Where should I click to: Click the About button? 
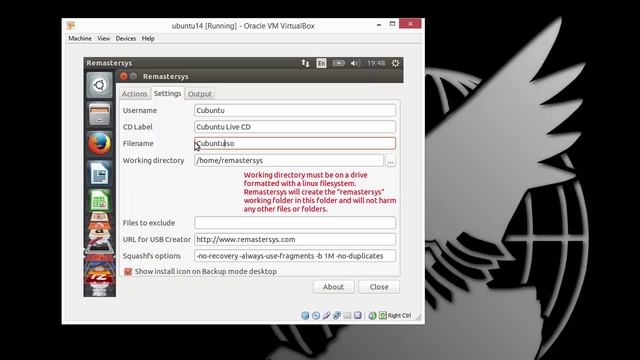coord(333,287)
